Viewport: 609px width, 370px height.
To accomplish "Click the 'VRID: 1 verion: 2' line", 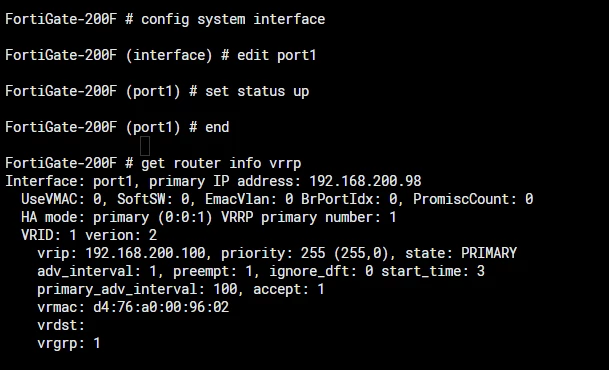I will pos(89,235).
